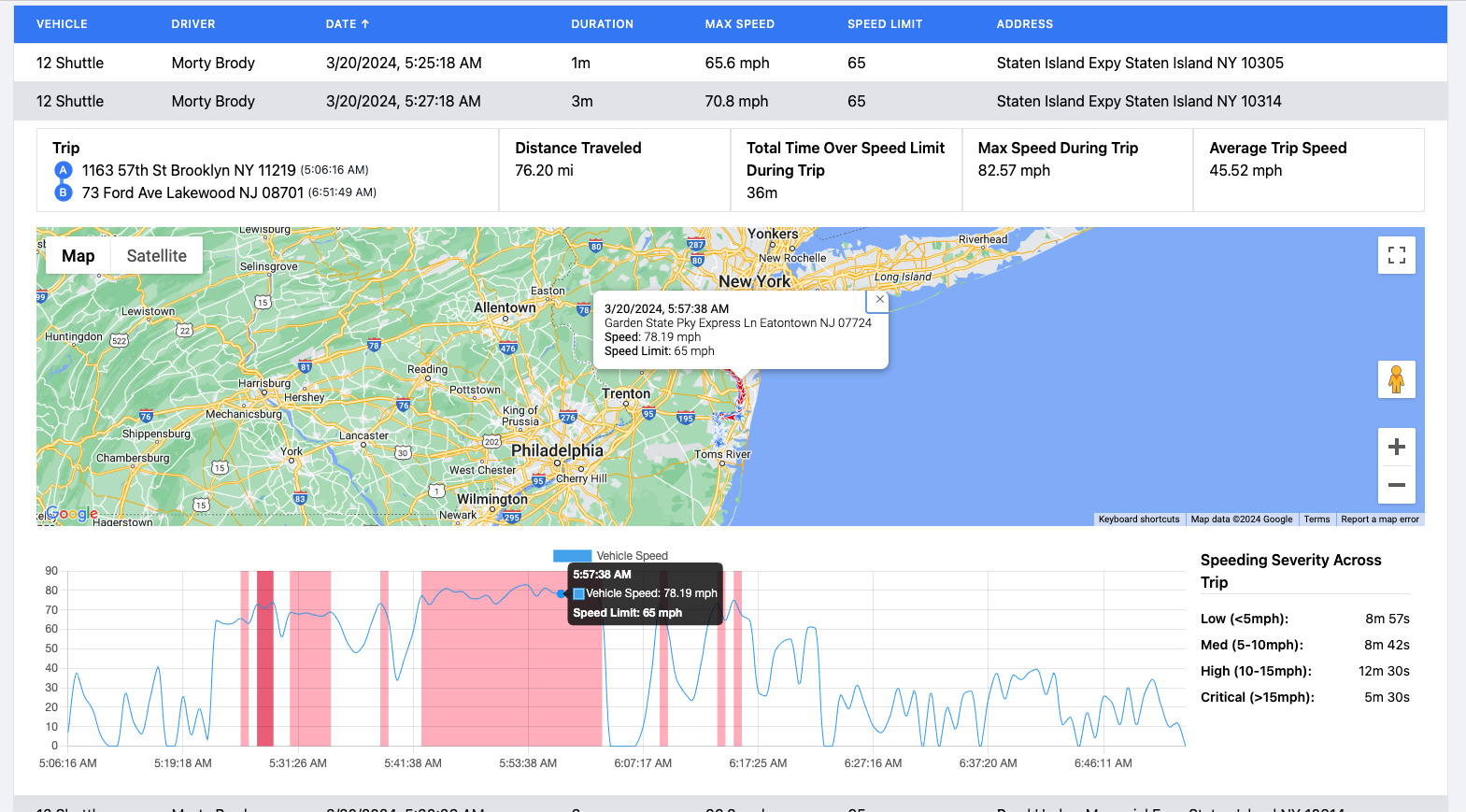Viewport: 1466px width, 812px height.
Task: Open the map Terms link
Action: click(x=1317, y=520)
